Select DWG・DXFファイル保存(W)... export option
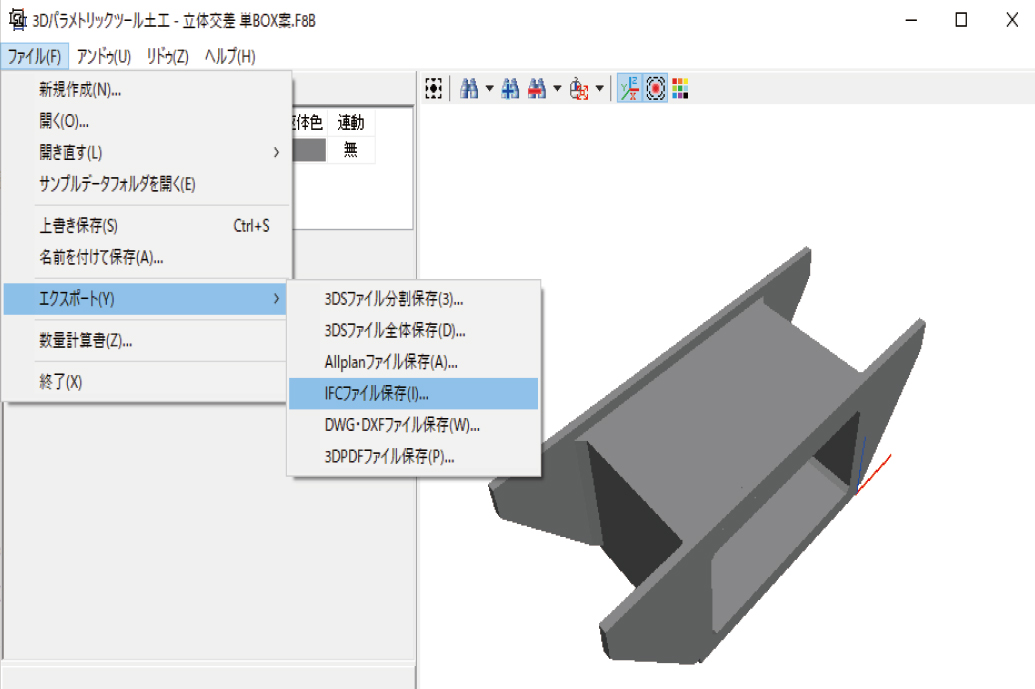The image size is (1035, 689). pyautogui.click(x=414, y=425)
